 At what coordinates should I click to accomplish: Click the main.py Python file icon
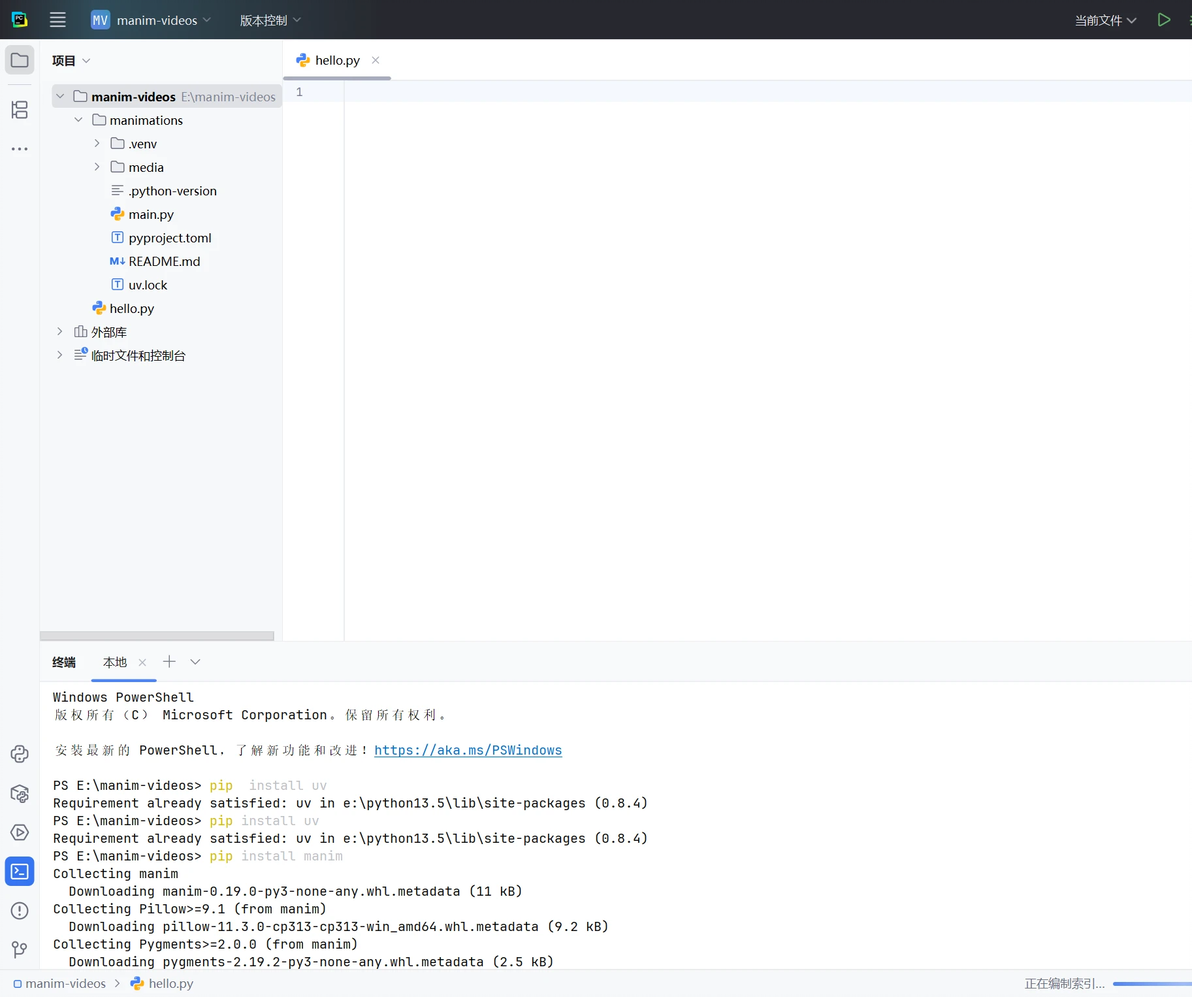[117, 214]
